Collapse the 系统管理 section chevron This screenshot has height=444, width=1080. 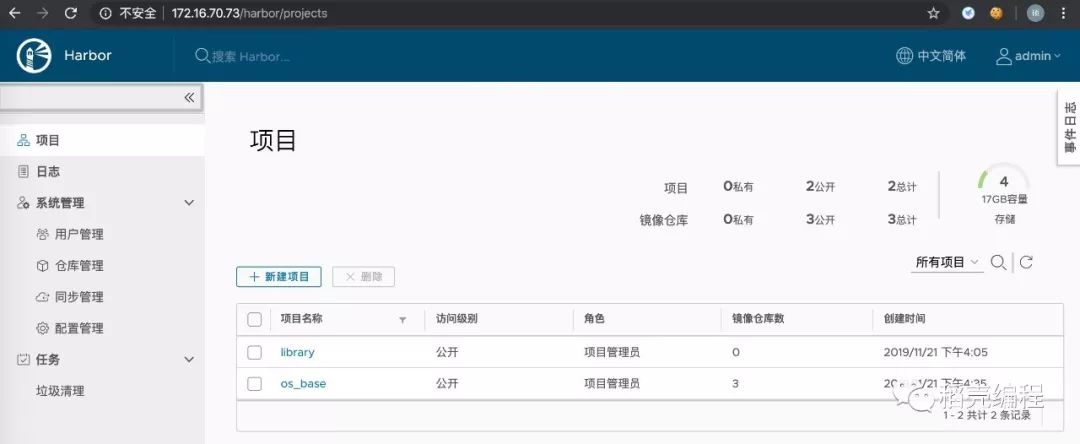point(189,203)
